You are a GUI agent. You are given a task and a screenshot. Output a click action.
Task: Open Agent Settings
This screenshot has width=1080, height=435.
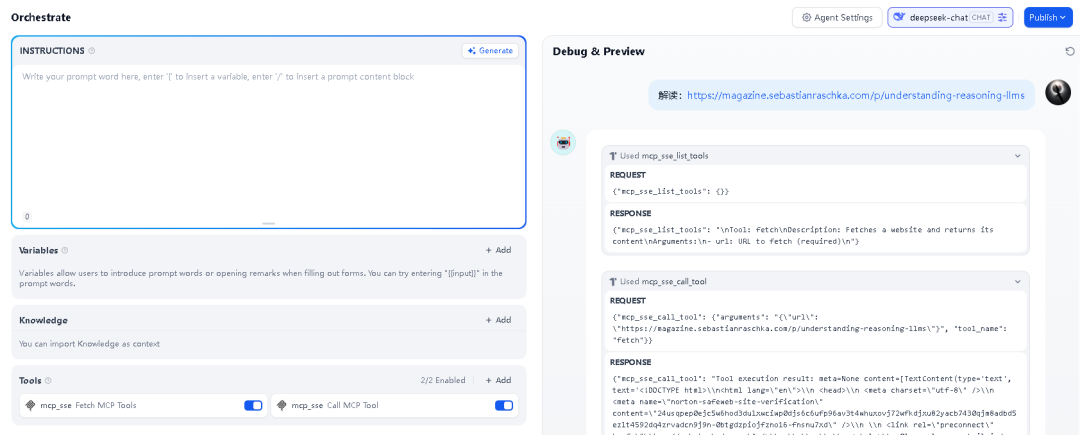tap(837, 17)
